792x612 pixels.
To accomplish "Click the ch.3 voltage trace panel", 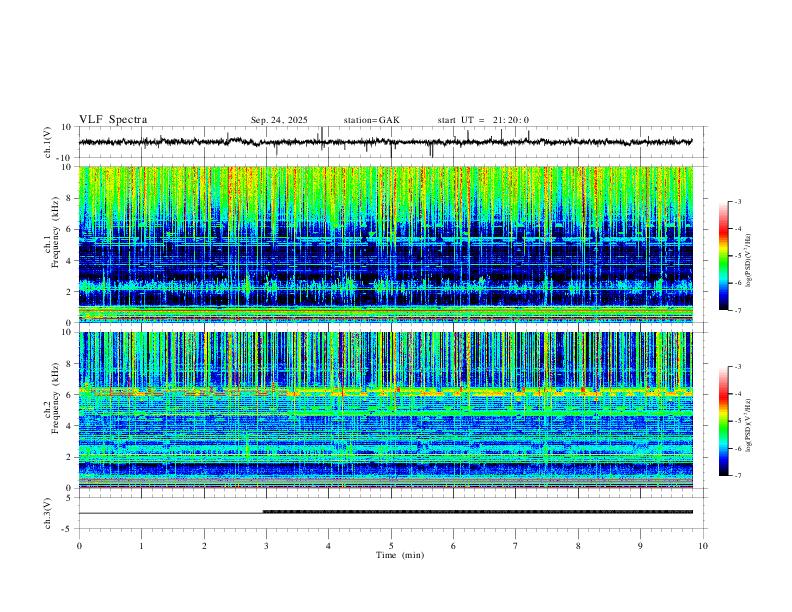I will tap(393, 513).
